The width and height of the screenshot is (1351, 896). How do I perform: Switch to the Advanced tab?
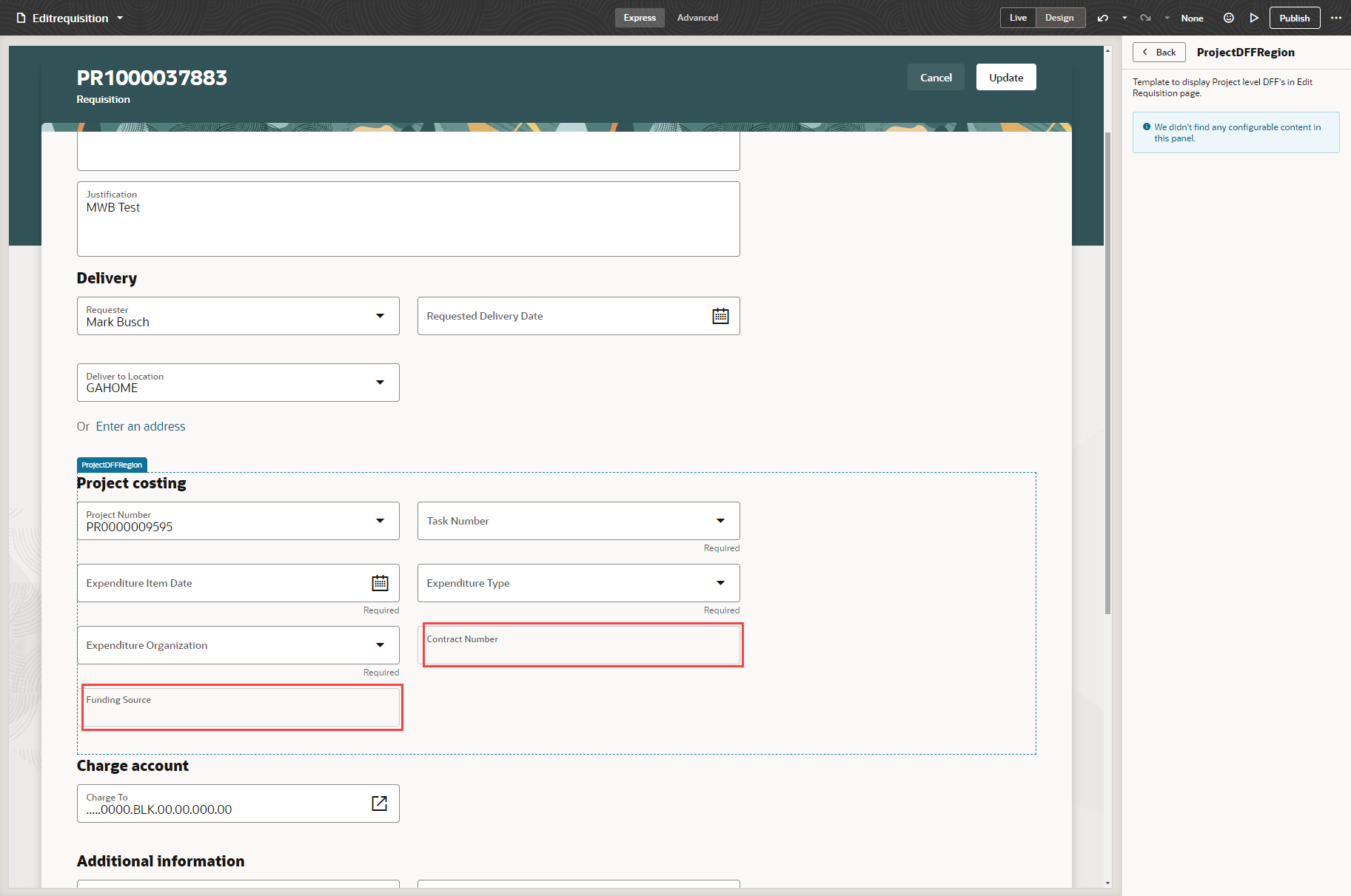pyautogui.click(x=697, y=17)
